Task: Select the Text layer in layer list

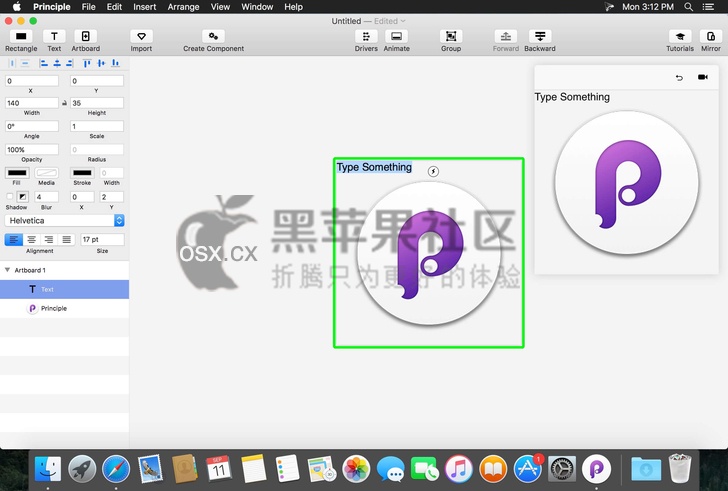Action: (x=65, y=289)
